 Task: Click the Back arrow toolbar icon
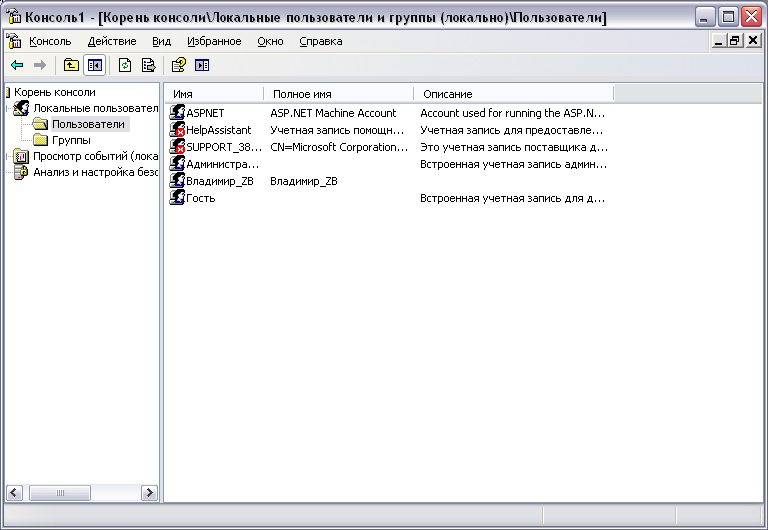(17, 65)
